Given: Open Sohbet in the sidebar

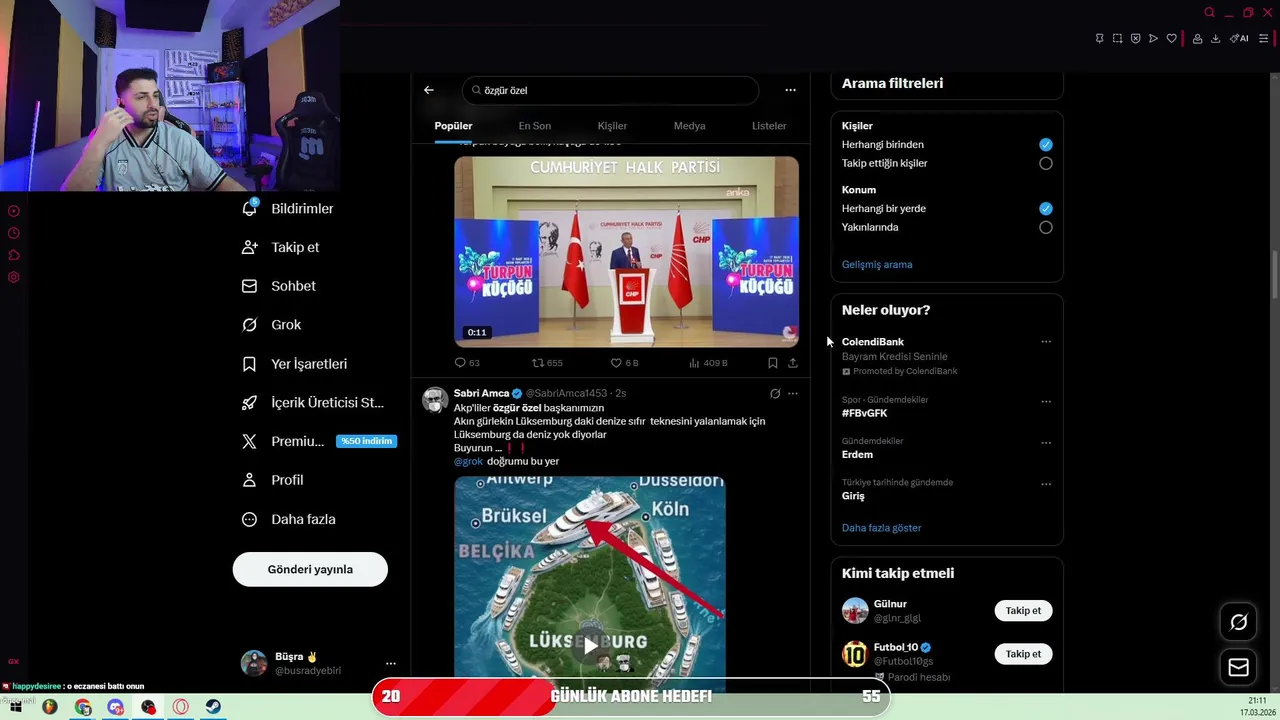Looking at the screenshot, I should [x=279, y=286].
